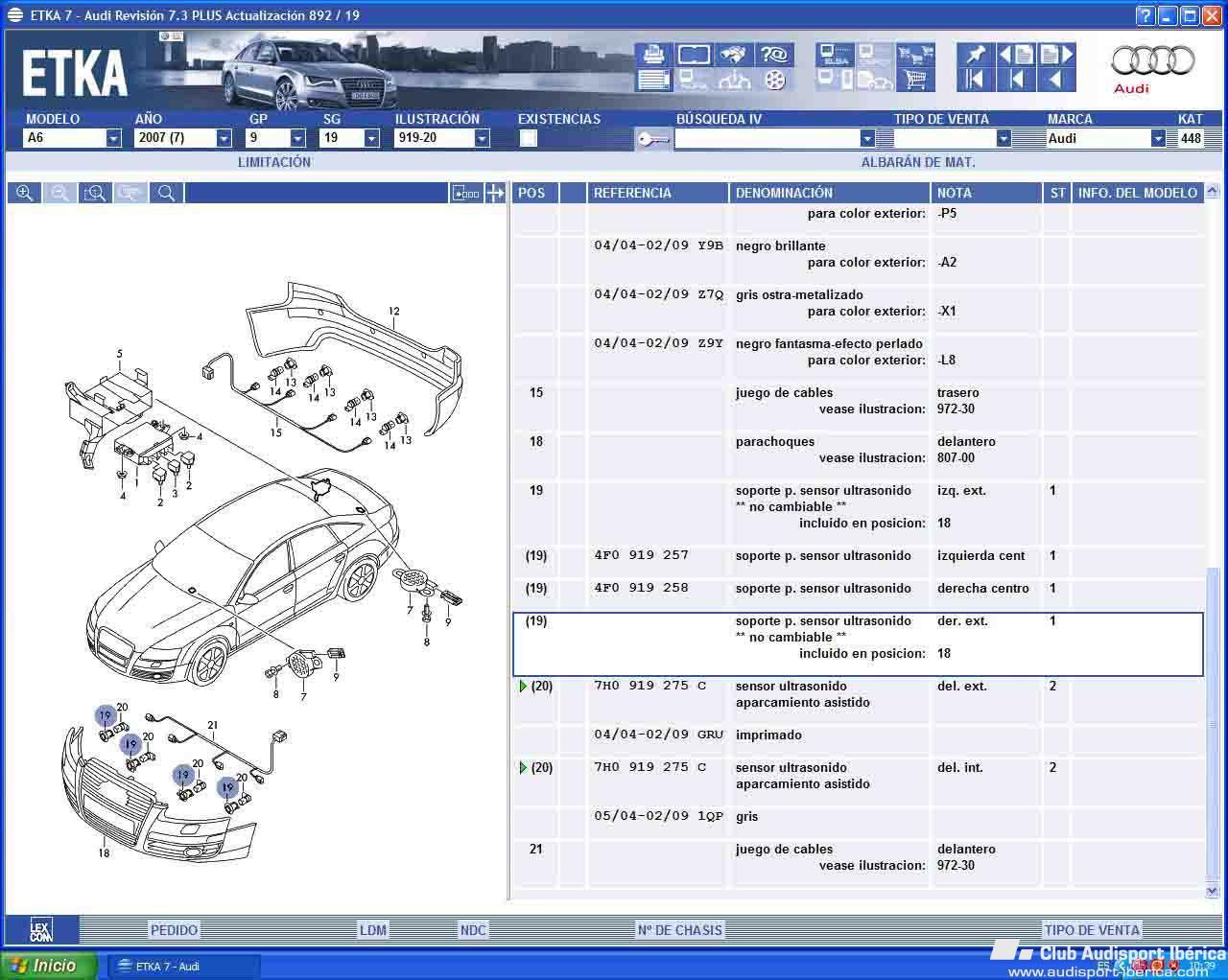Open the Tipo de Venta dropdown arrow
Viewport: 1228px width, 980px height.
pos(1004,138)
